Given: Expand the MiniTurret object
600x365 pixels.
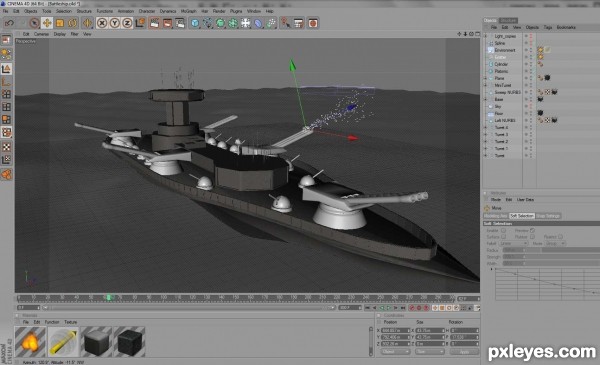Looking at the screenshot, I should pyautogui.click(x=486, y=85).
